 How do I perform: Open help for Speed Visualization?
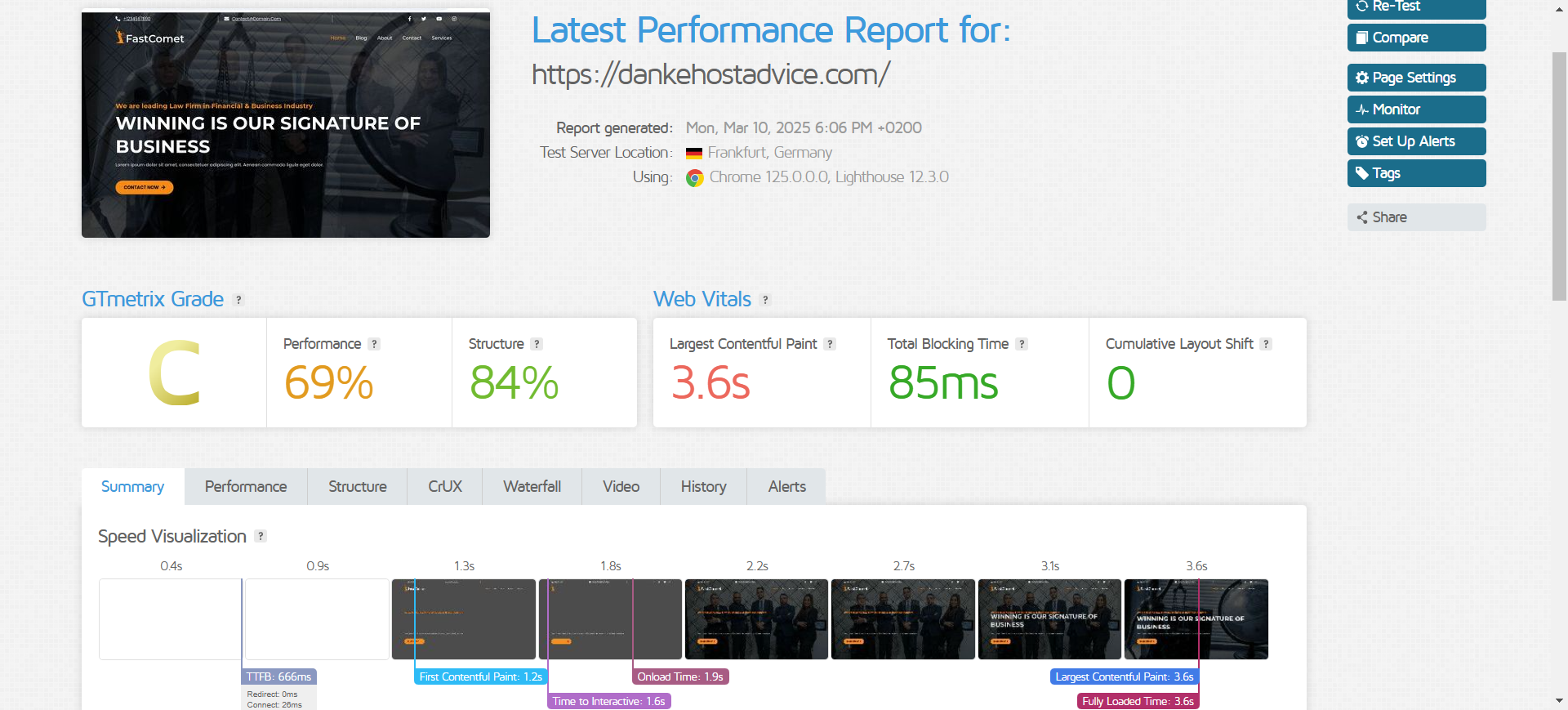(261, 536)
